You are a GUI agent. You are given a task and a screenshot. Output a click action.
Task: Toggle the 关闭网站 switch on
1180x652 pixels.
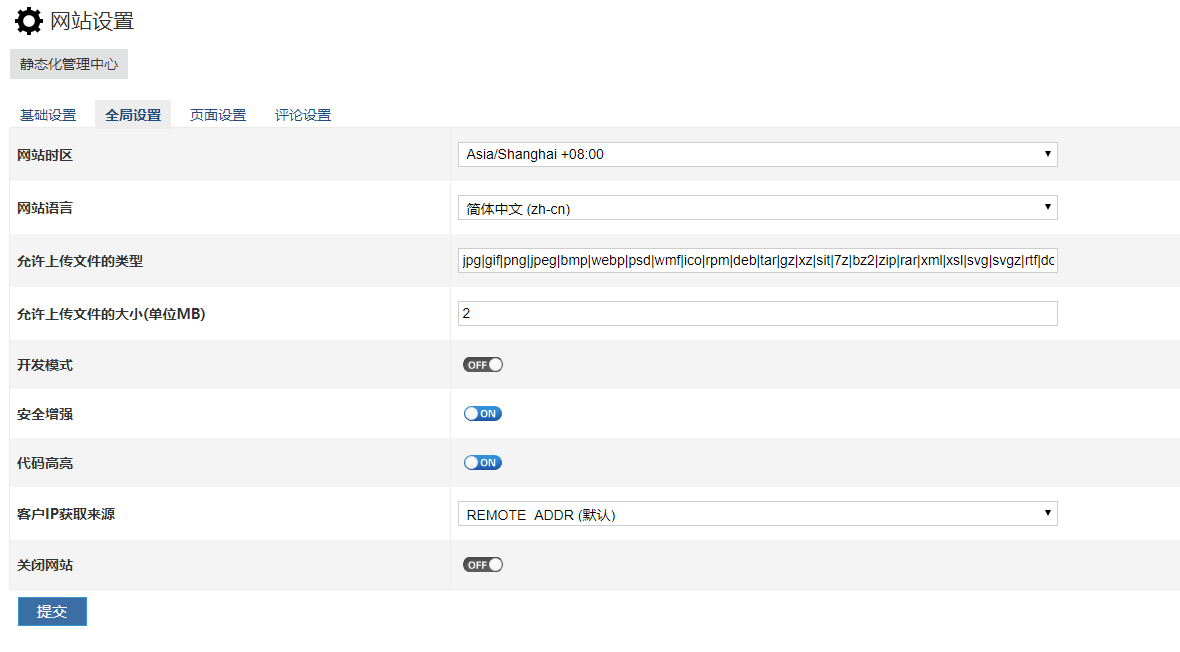point(483,565)
